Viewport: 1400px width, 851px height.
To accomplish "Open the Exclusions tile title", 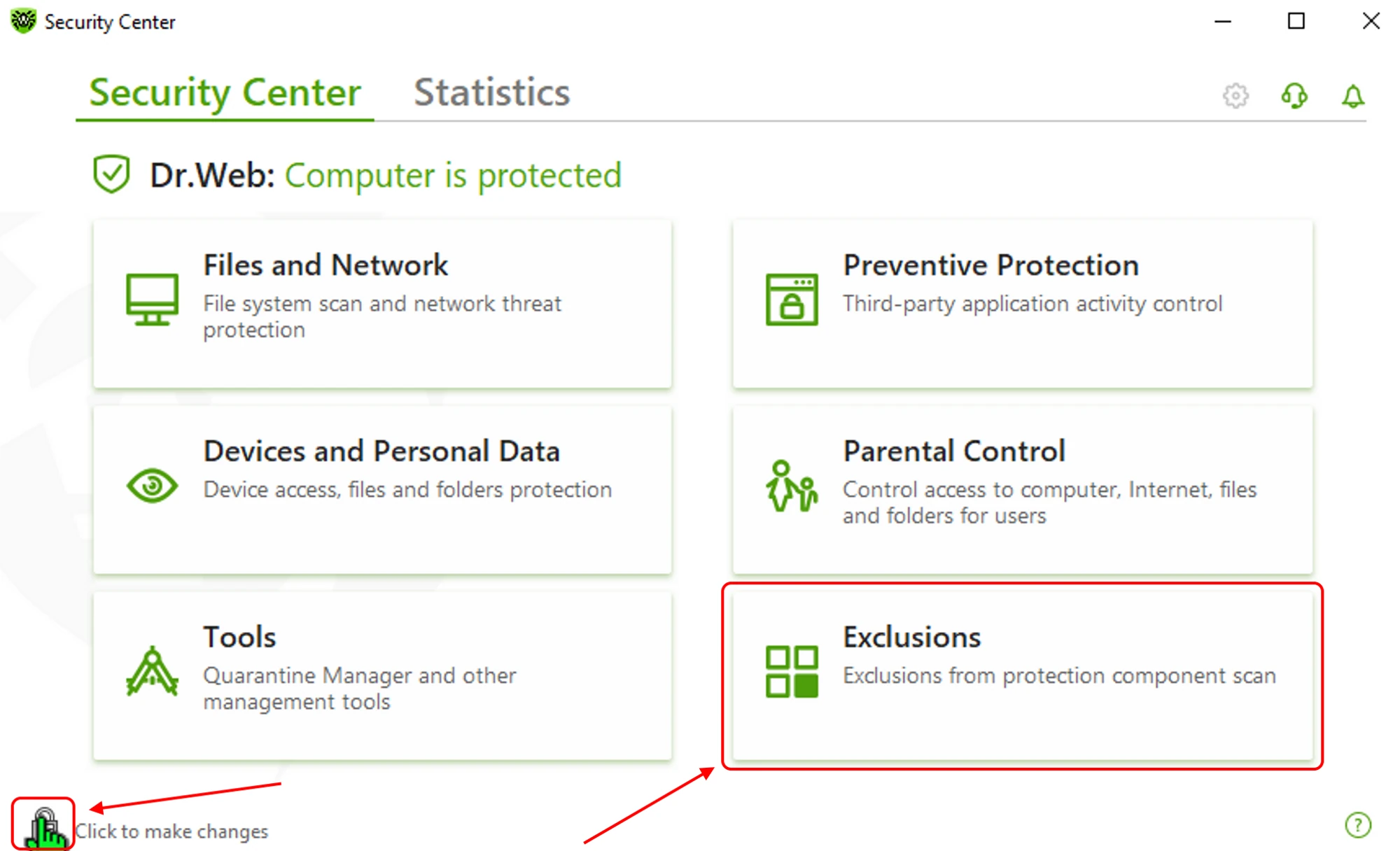I will pyautogui.click(x=911, y=638).
